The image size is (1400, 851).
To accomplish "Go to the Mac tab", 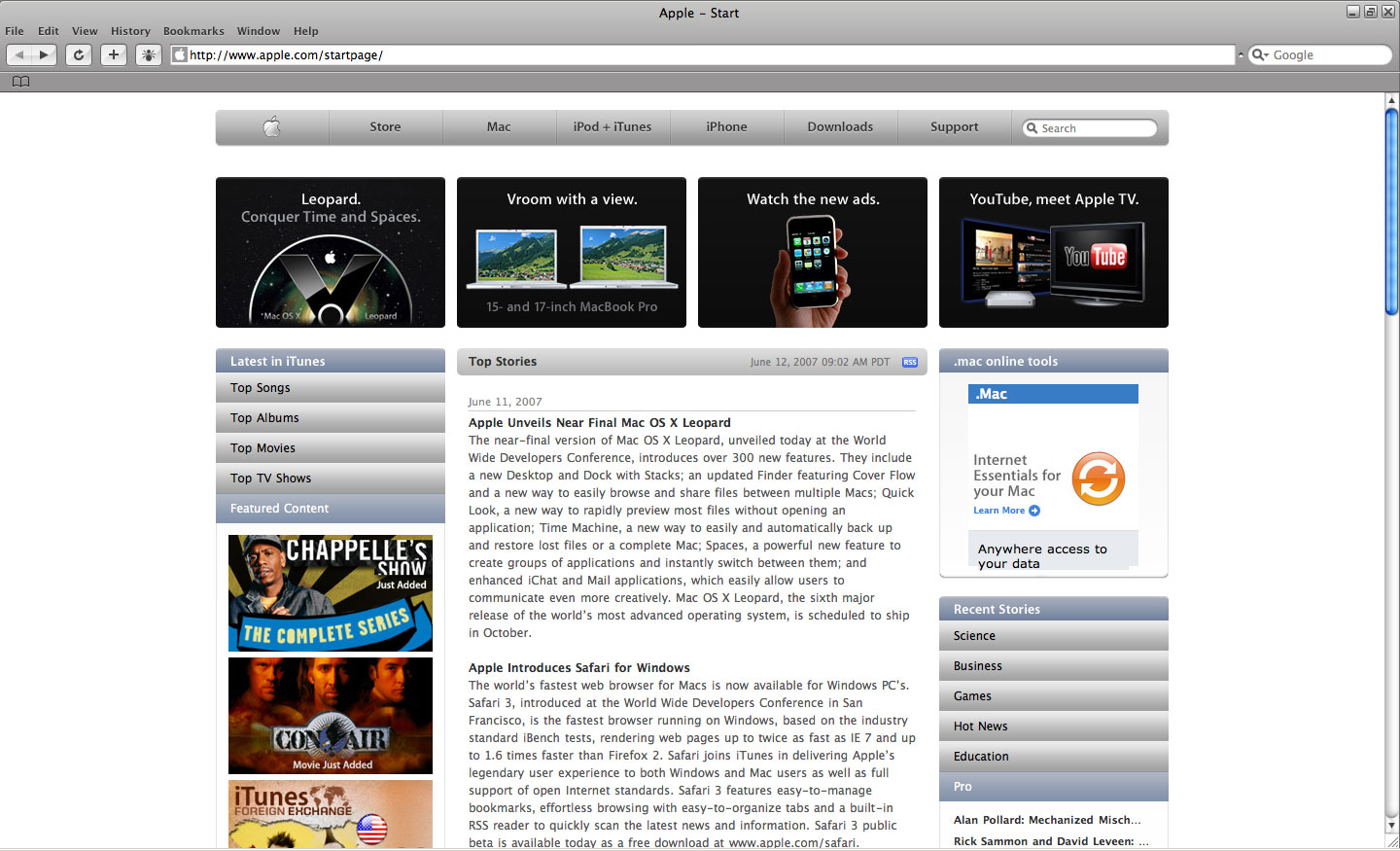I will tap(499, 127).
